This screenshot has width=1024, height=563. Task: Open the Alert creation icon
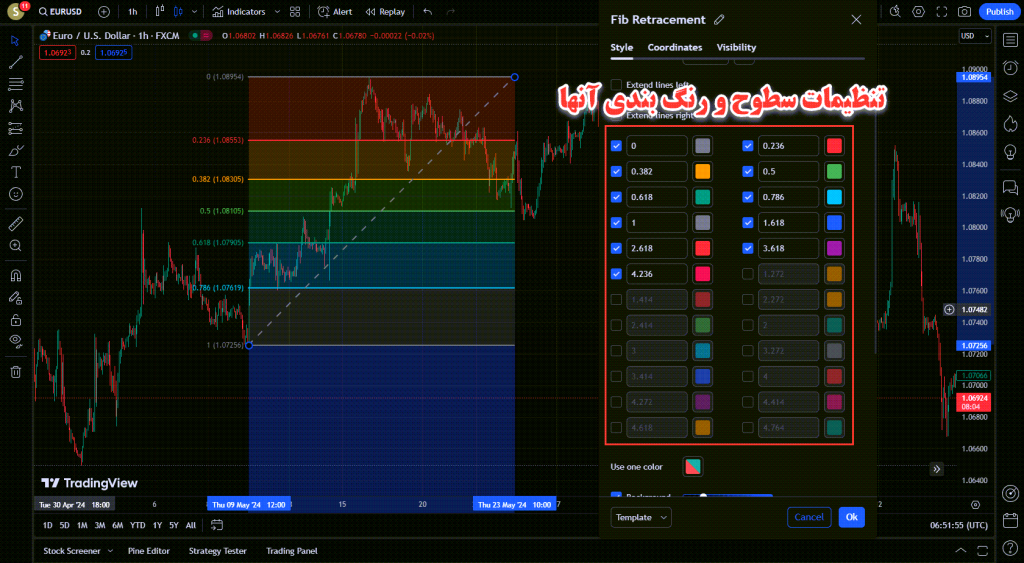point(335,12)
